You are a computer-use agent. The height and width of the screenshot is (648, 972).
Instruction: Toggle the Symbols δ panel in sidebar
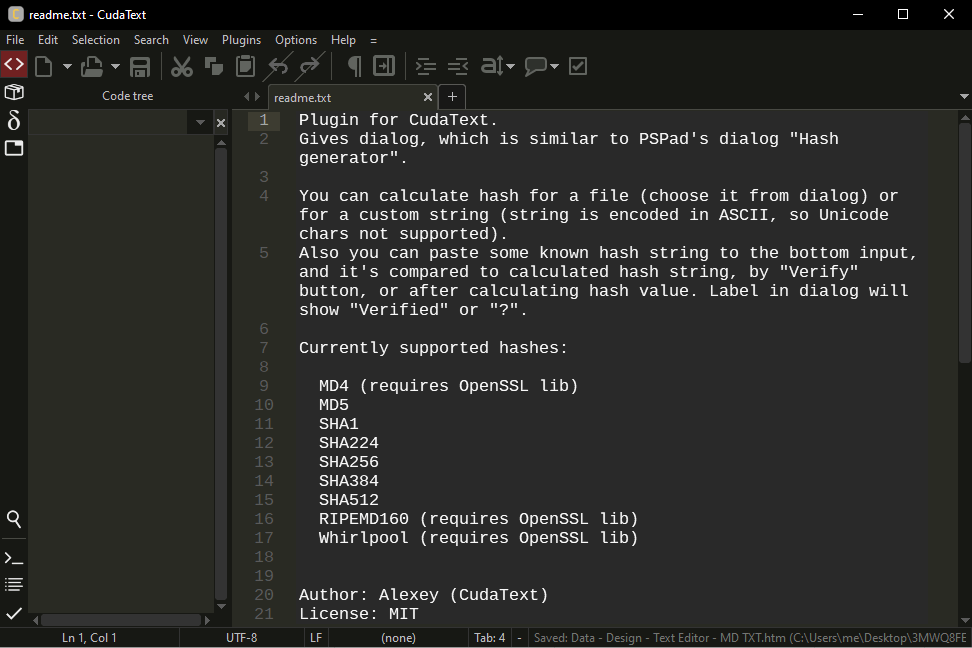click(x=14, y=120)
